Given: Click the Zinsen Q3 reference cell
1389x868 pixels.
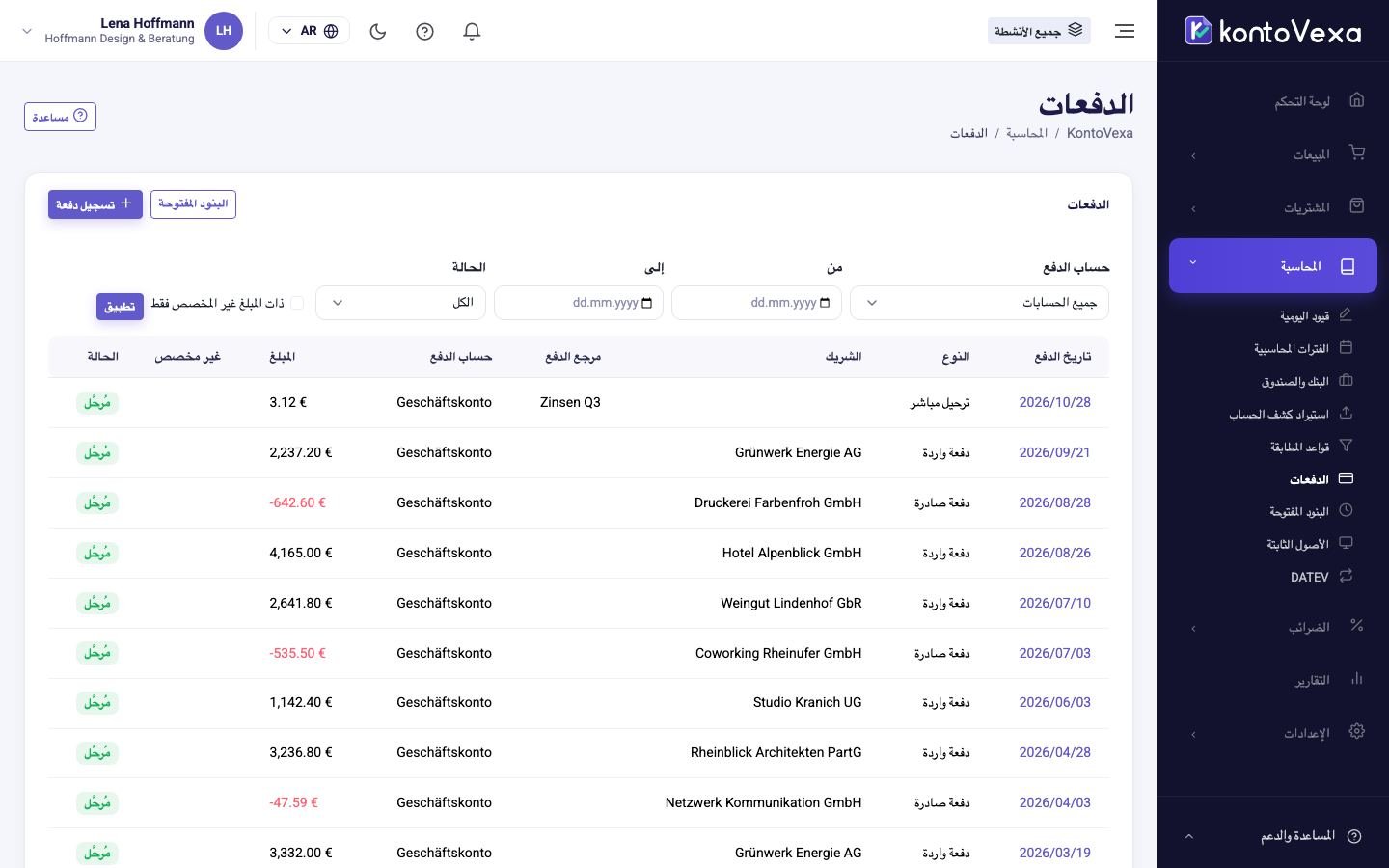Looking at the screenshot, I should pos(570,402).
